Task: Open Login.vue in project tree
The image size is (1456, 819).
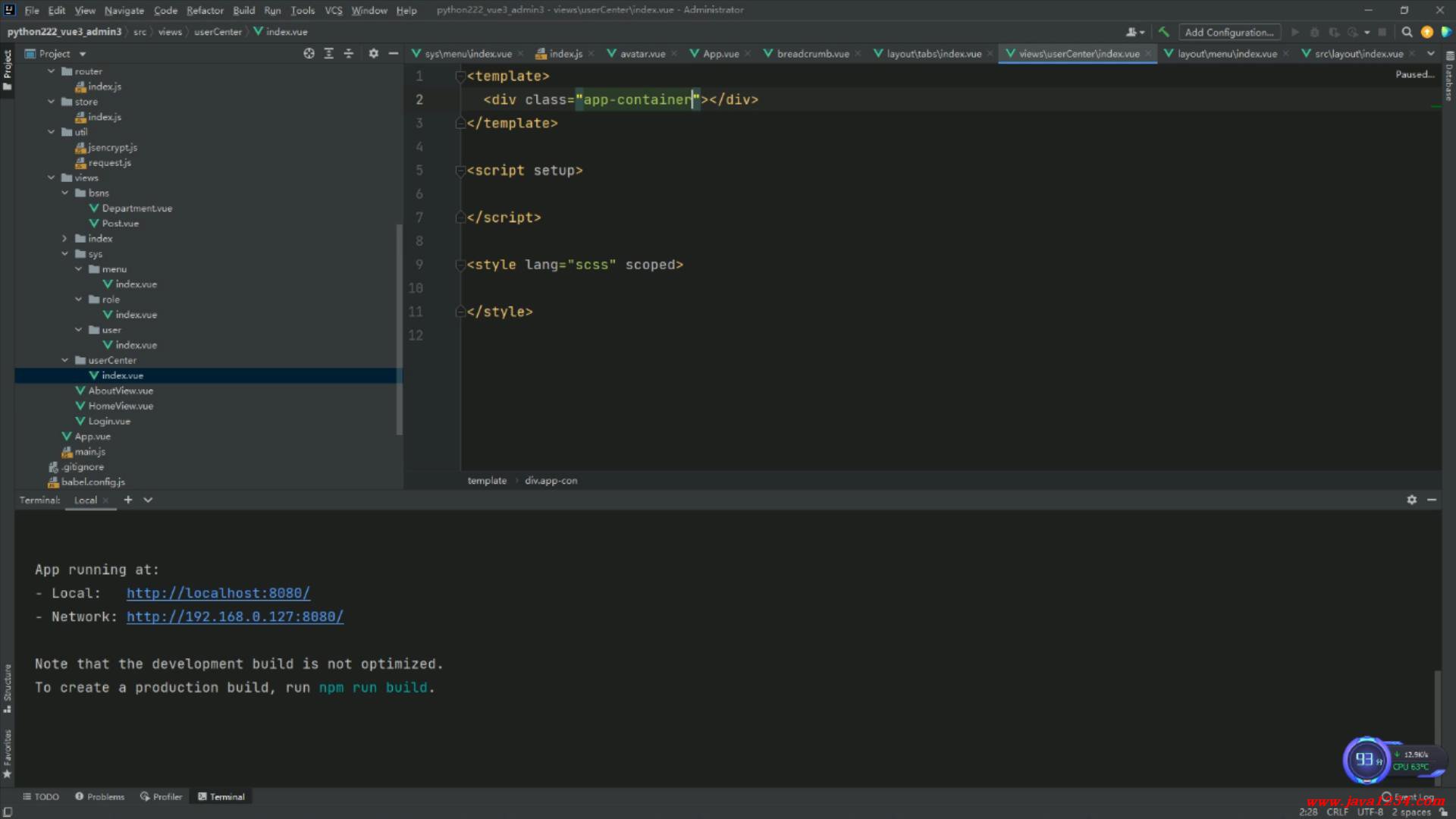Action: pyautogui.click(x=109, y=421)
